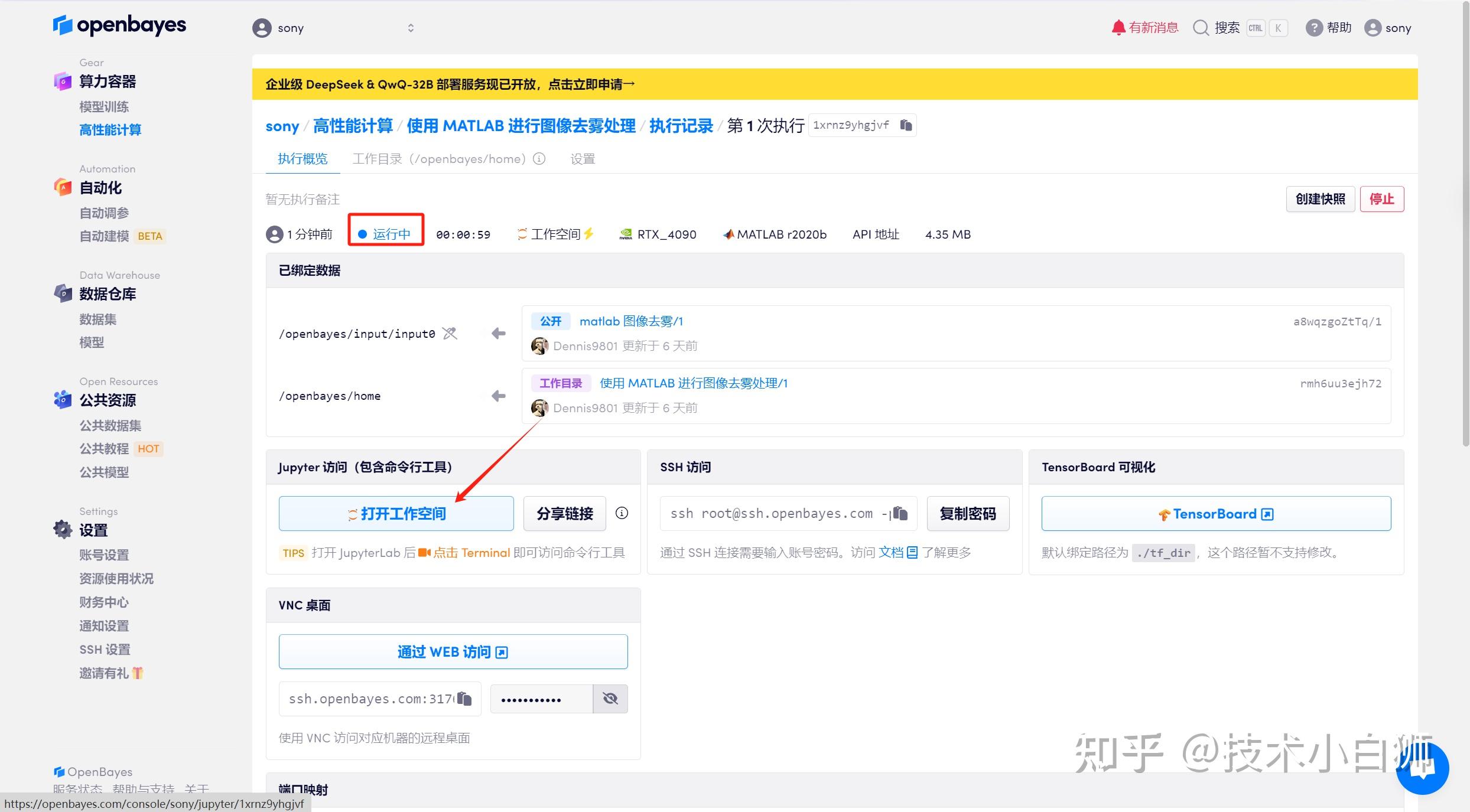
Task: Click the 设置 gear icon in sidebar
Action: (x=63, y=530)
